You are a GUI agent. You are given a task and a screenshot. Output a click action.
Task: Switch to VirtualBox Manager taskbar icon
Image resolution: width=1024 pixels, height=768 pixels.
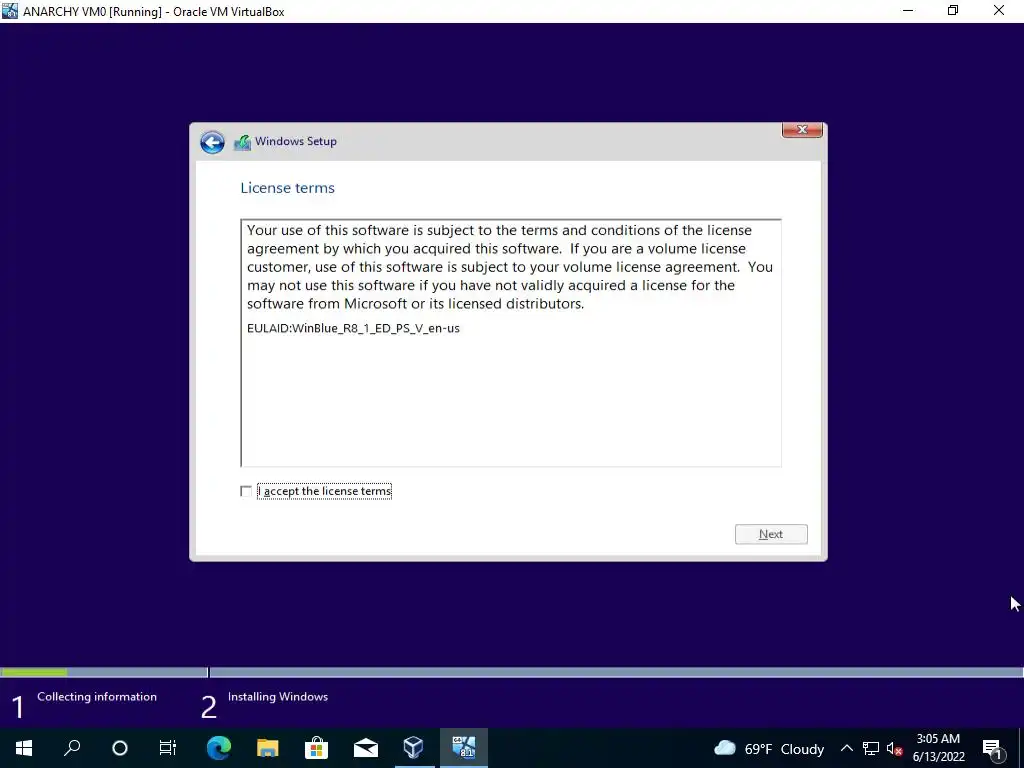click(x=413, y=748)
